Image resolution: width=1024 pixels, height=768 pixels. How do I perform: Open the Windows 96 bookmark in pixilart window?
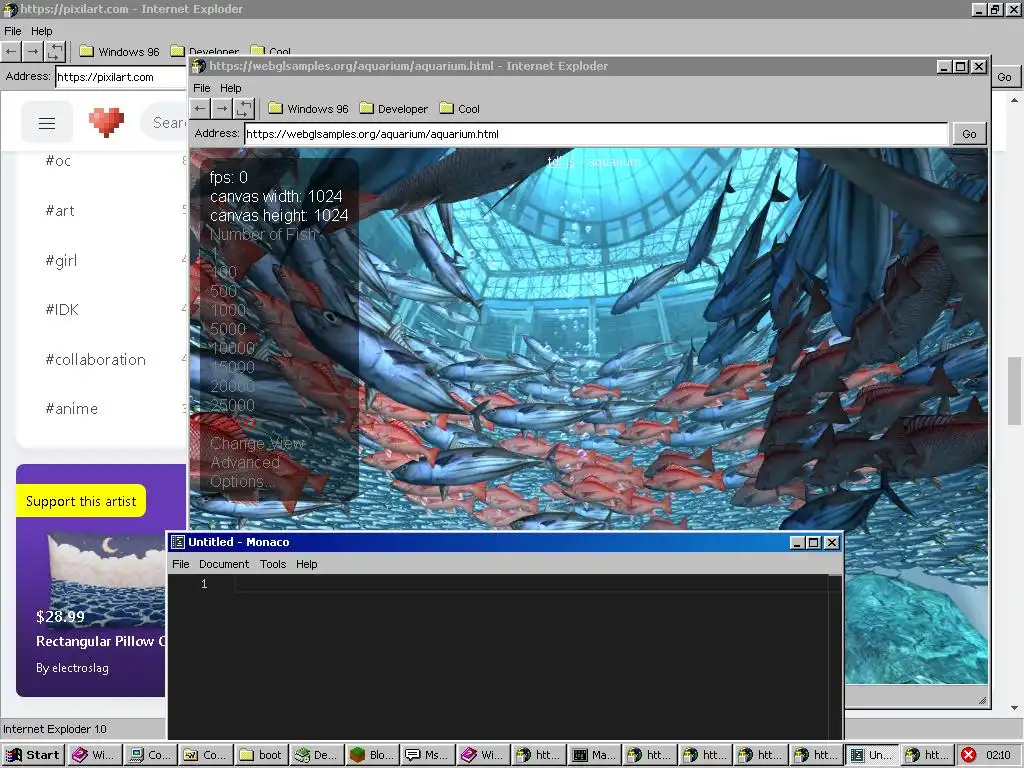pyautogui.click(x=119, y=52)
